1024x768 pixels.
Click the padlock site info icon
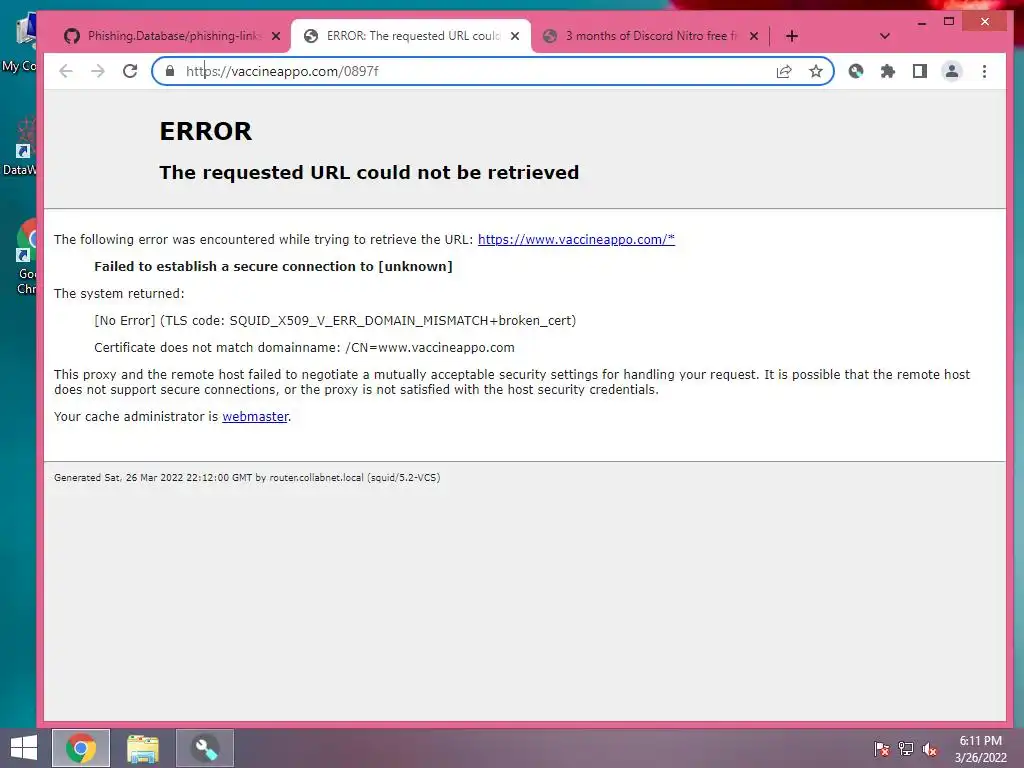click(x=170, y=71)
